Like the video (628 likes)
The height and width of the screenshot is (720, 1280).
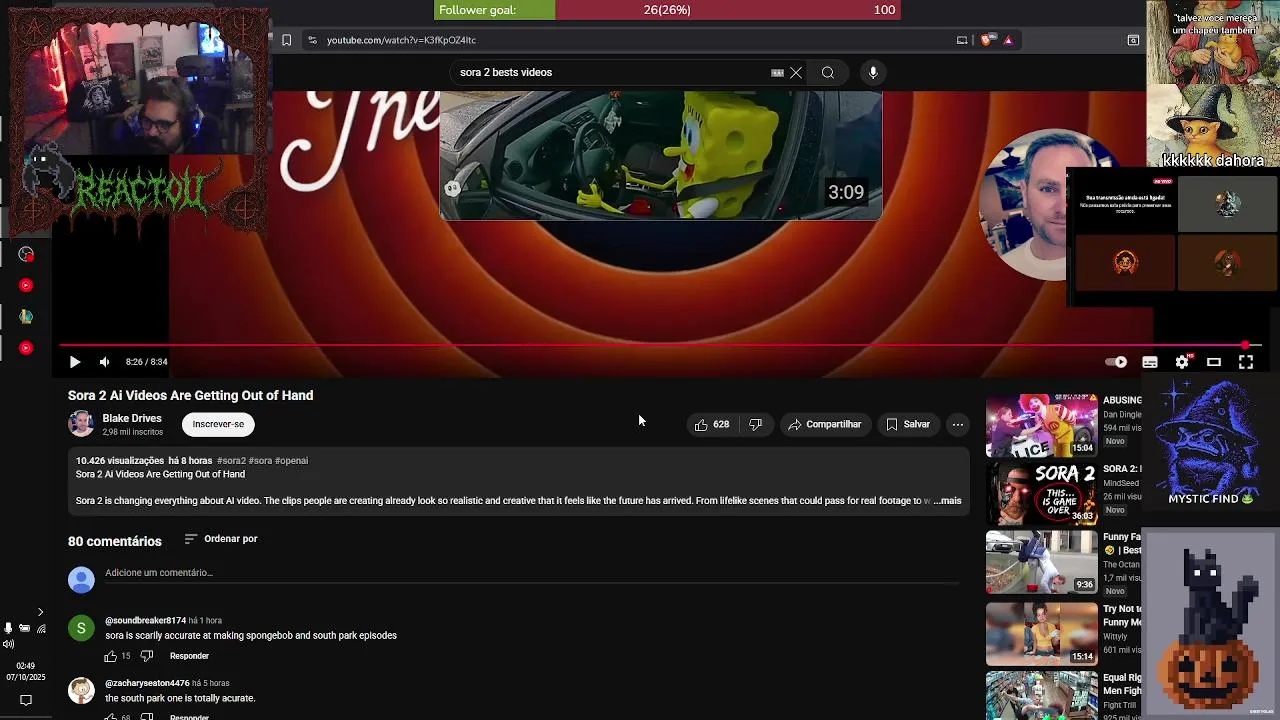point(711,424)
